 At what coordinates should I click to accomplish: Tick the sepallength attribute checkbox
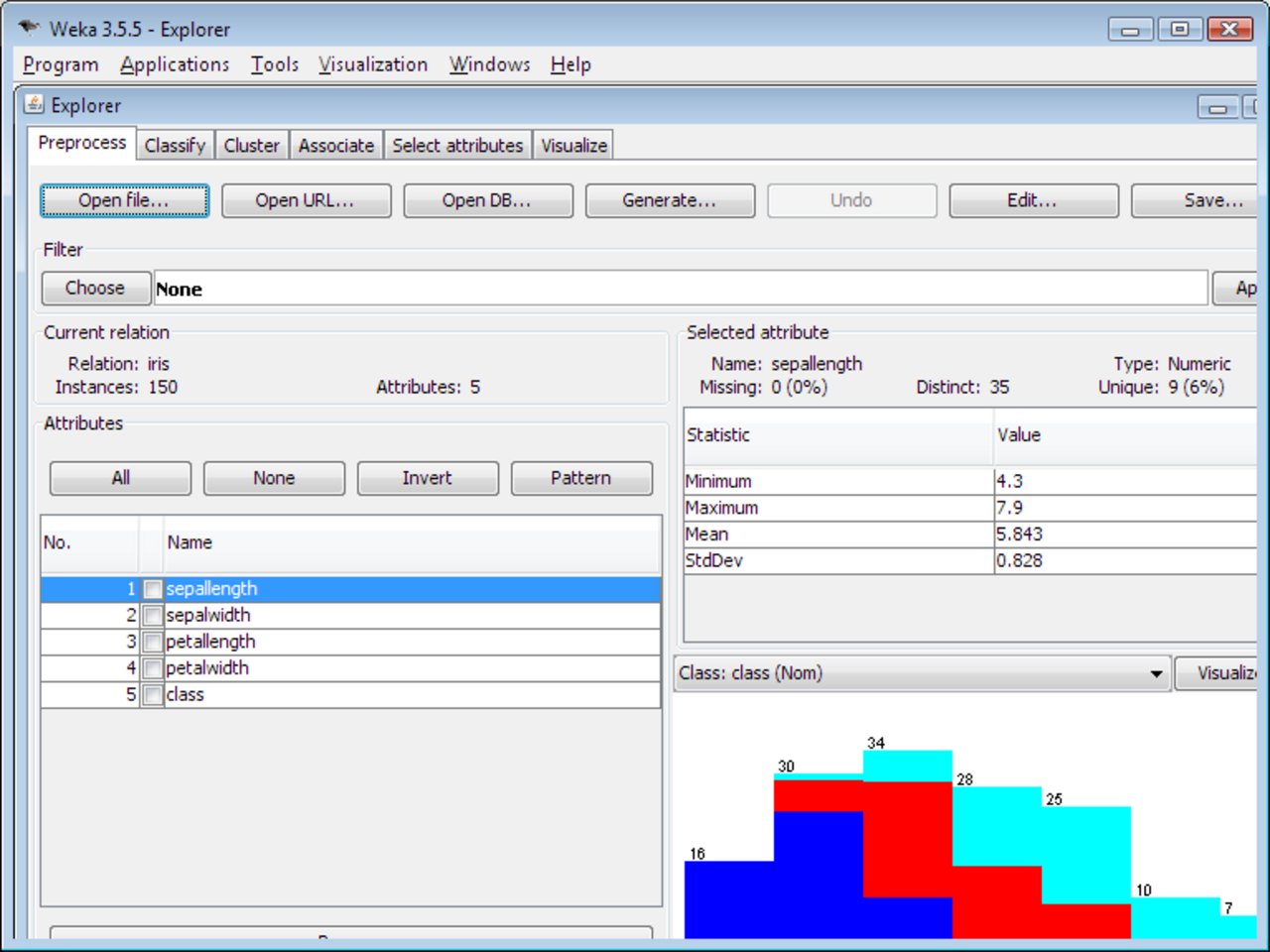click(153, 589)
